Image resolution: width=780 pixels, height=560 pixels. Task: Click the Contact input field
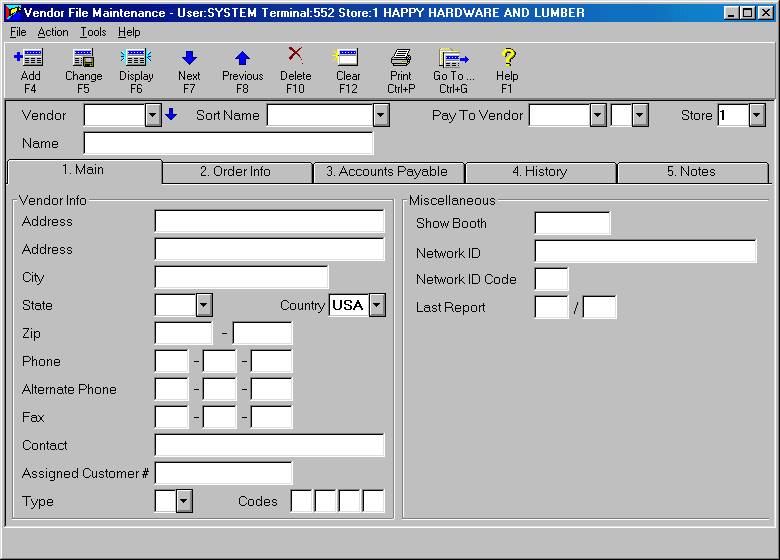click(269, 445)
